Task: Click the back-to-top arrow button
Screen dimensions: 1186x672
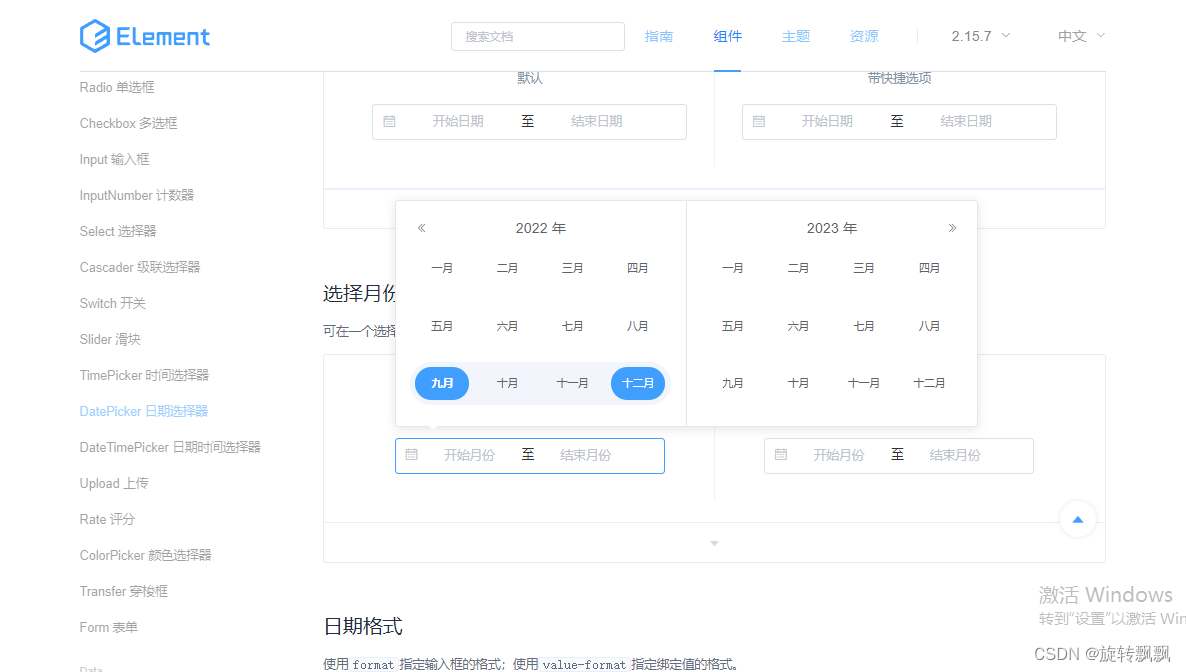Action: tap(1077, 519)
